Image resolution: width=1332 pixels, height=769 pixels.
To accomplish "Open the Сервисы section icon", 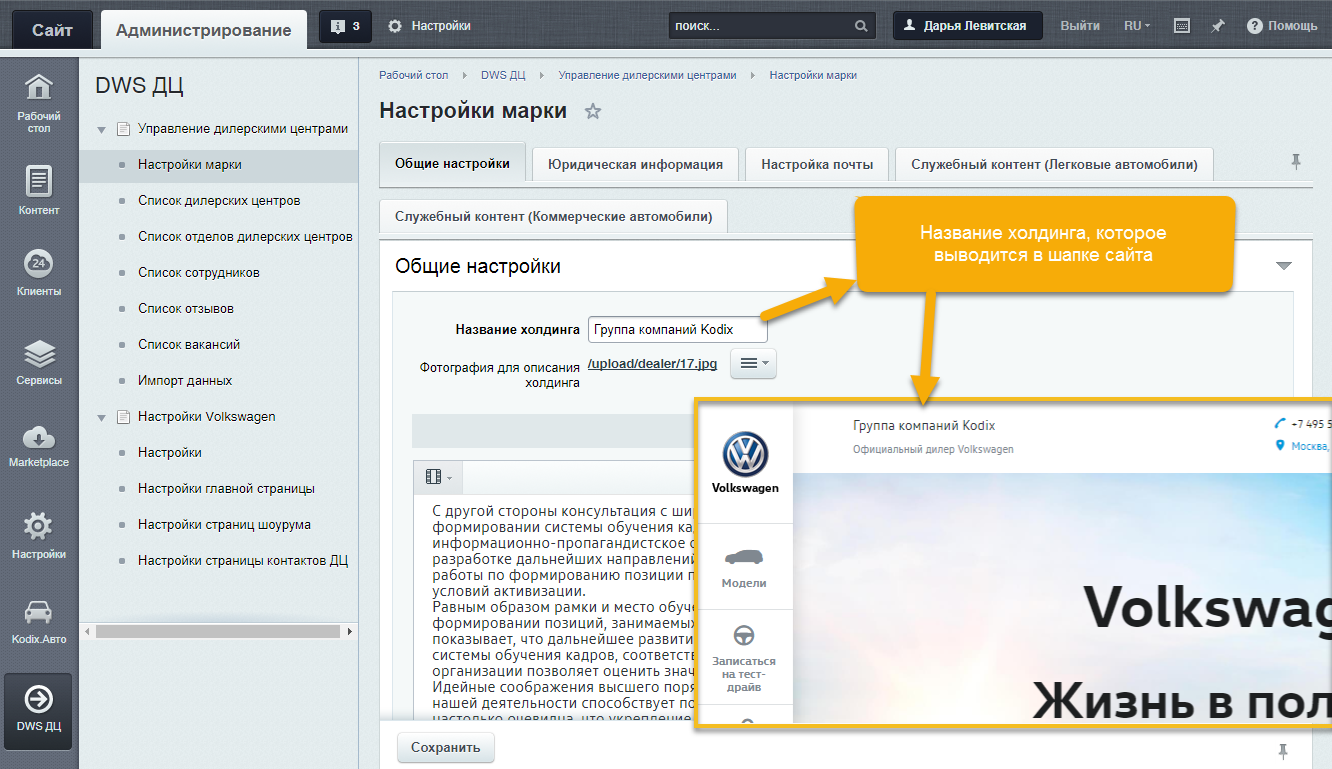I will (38, 362).
